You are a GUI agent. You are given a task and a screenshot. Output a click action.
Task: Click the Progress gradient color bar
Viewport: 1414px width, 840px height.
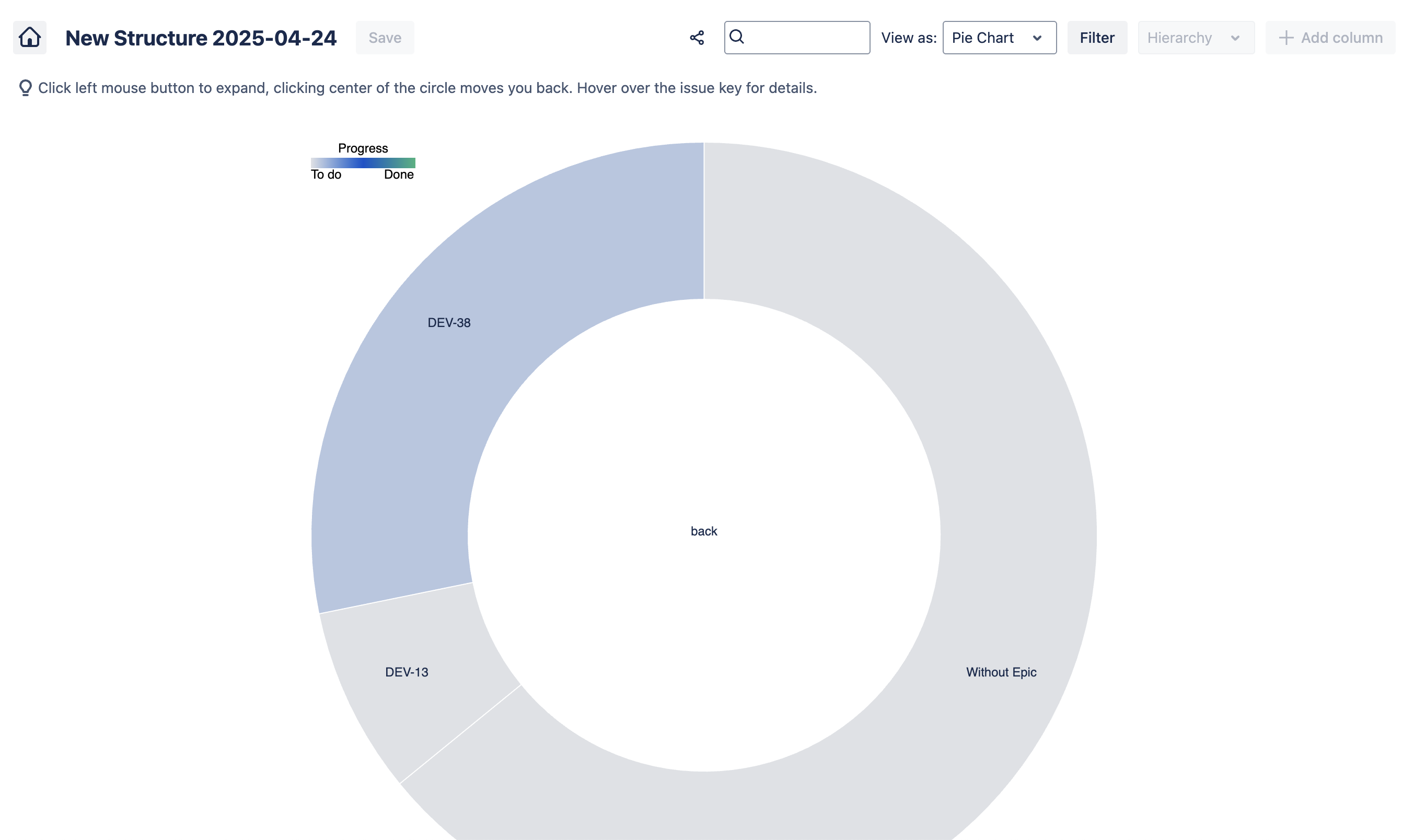tap(363, 163)
